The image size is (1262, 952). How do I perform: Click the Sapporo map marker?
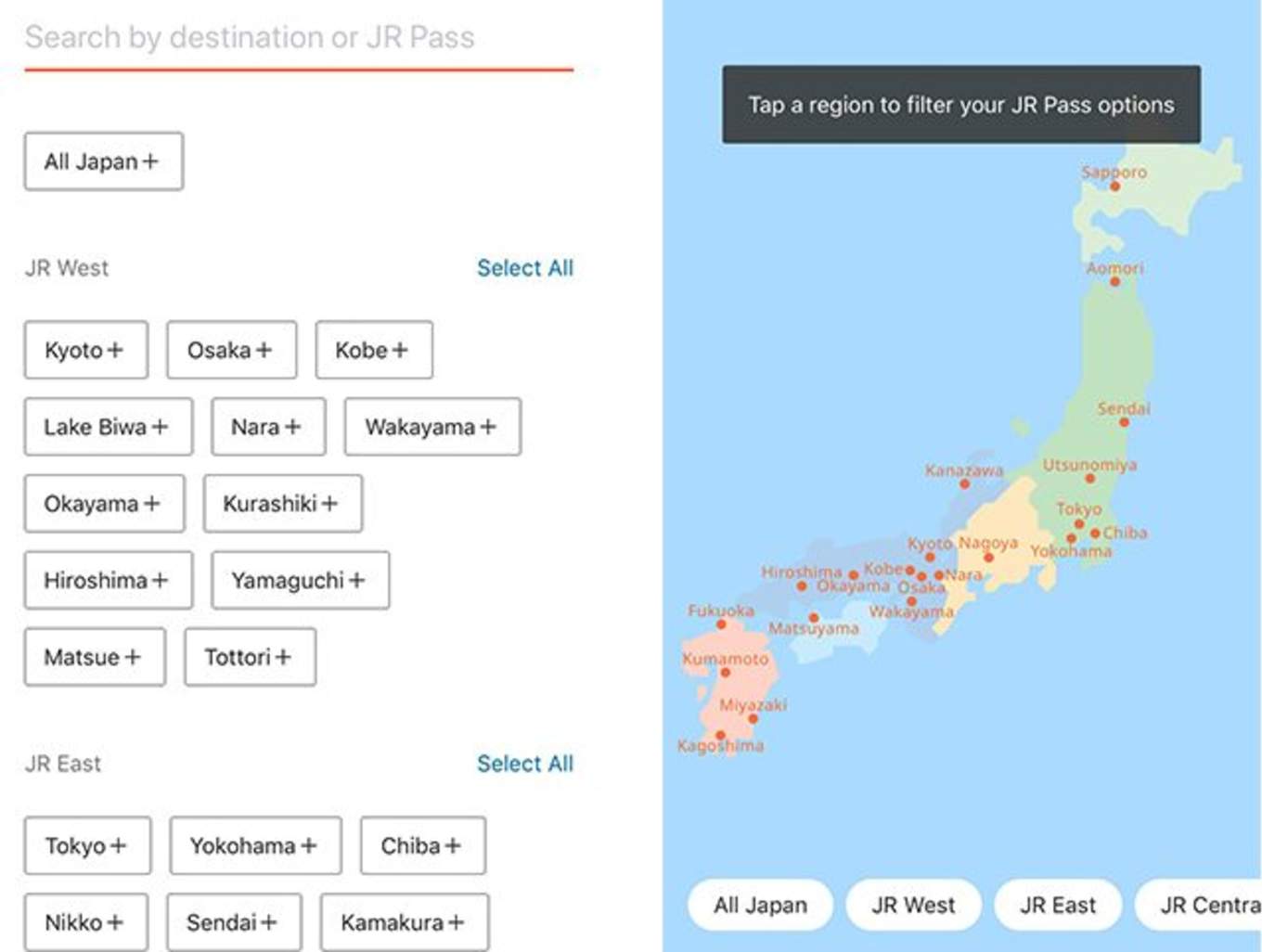click(x=1114, y=186)
